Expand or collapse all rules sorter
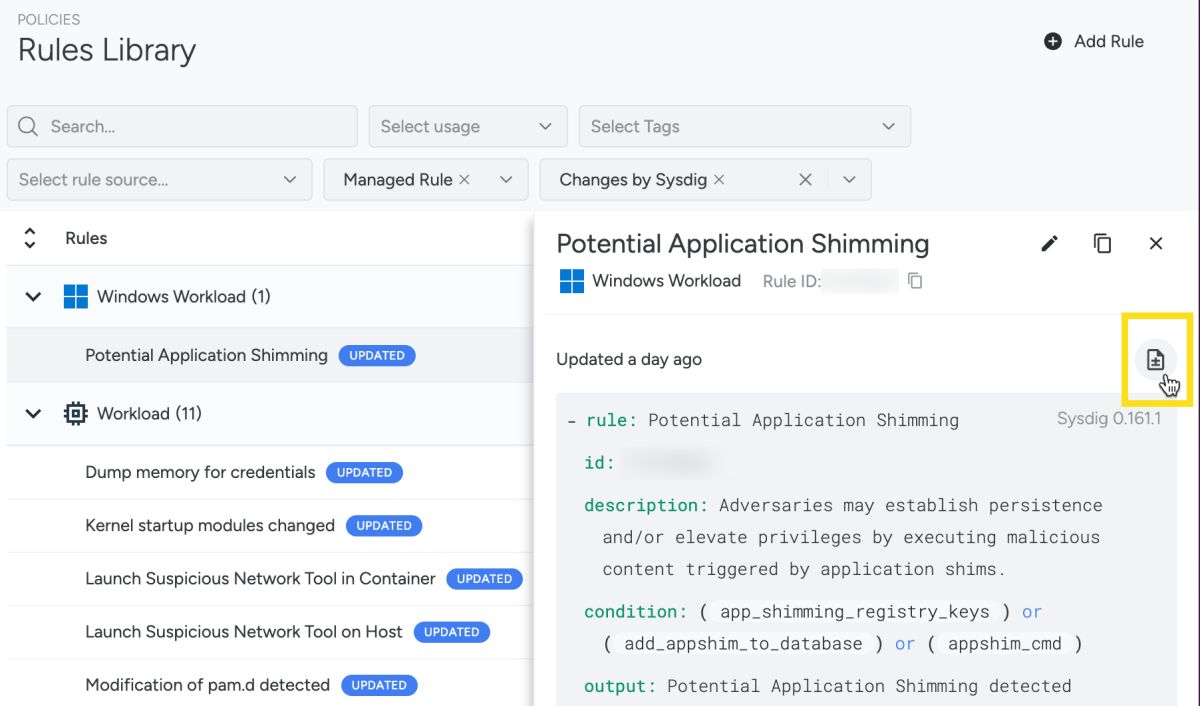This screenshot has width=1200, height=706. pyautogui.click(x=30, y=238)
